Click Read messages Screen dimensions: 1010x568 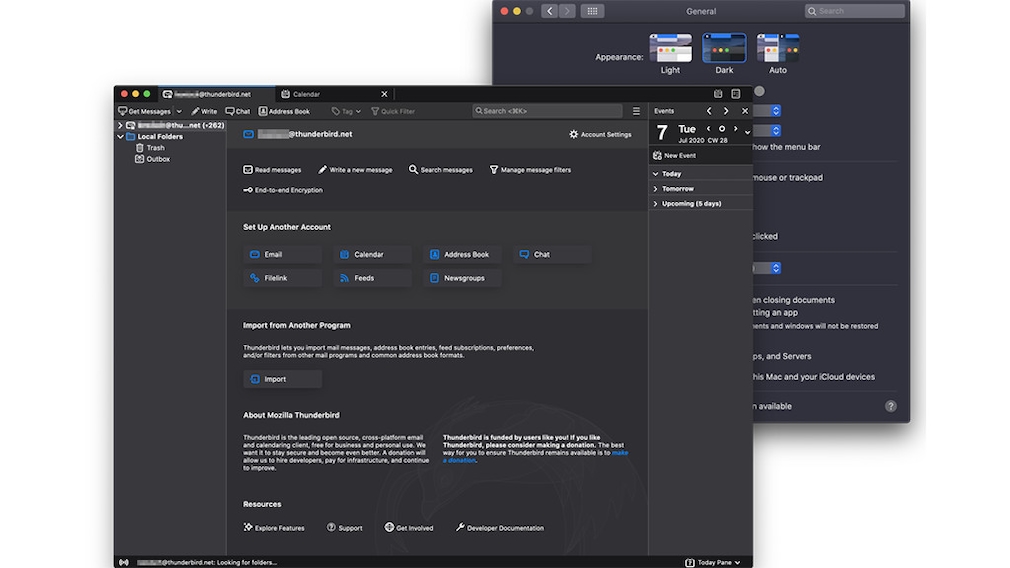pos(272,170)
